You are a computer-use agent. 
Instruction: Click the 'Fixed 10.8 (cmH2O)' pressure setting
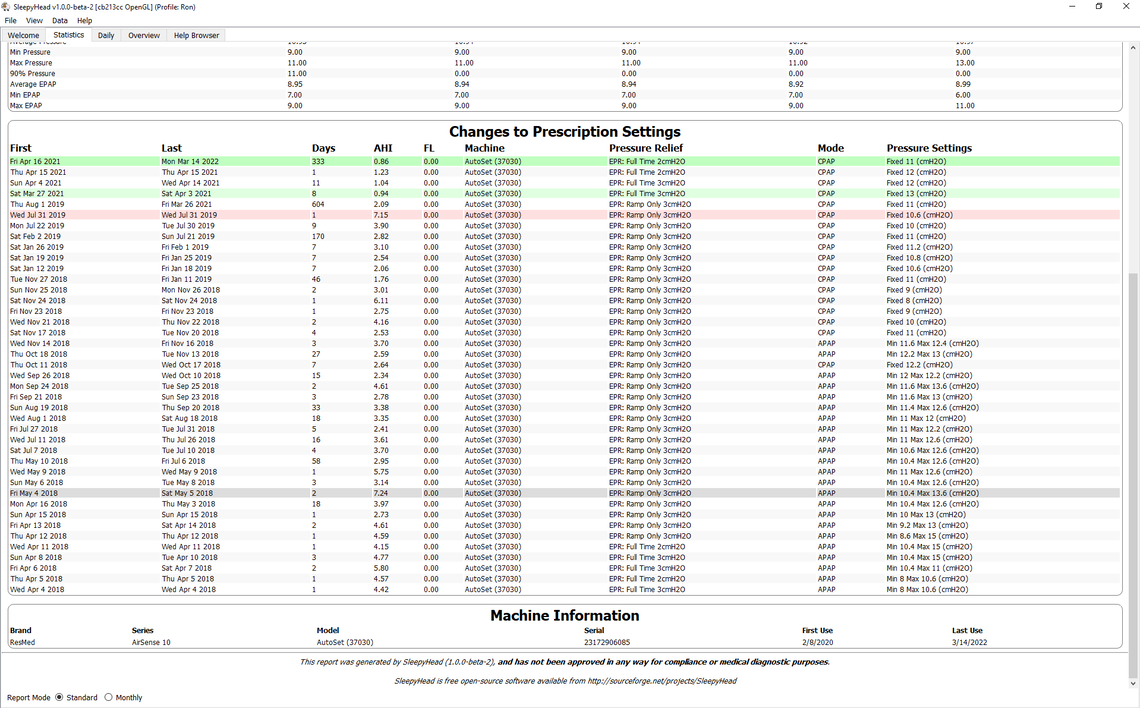920,258
